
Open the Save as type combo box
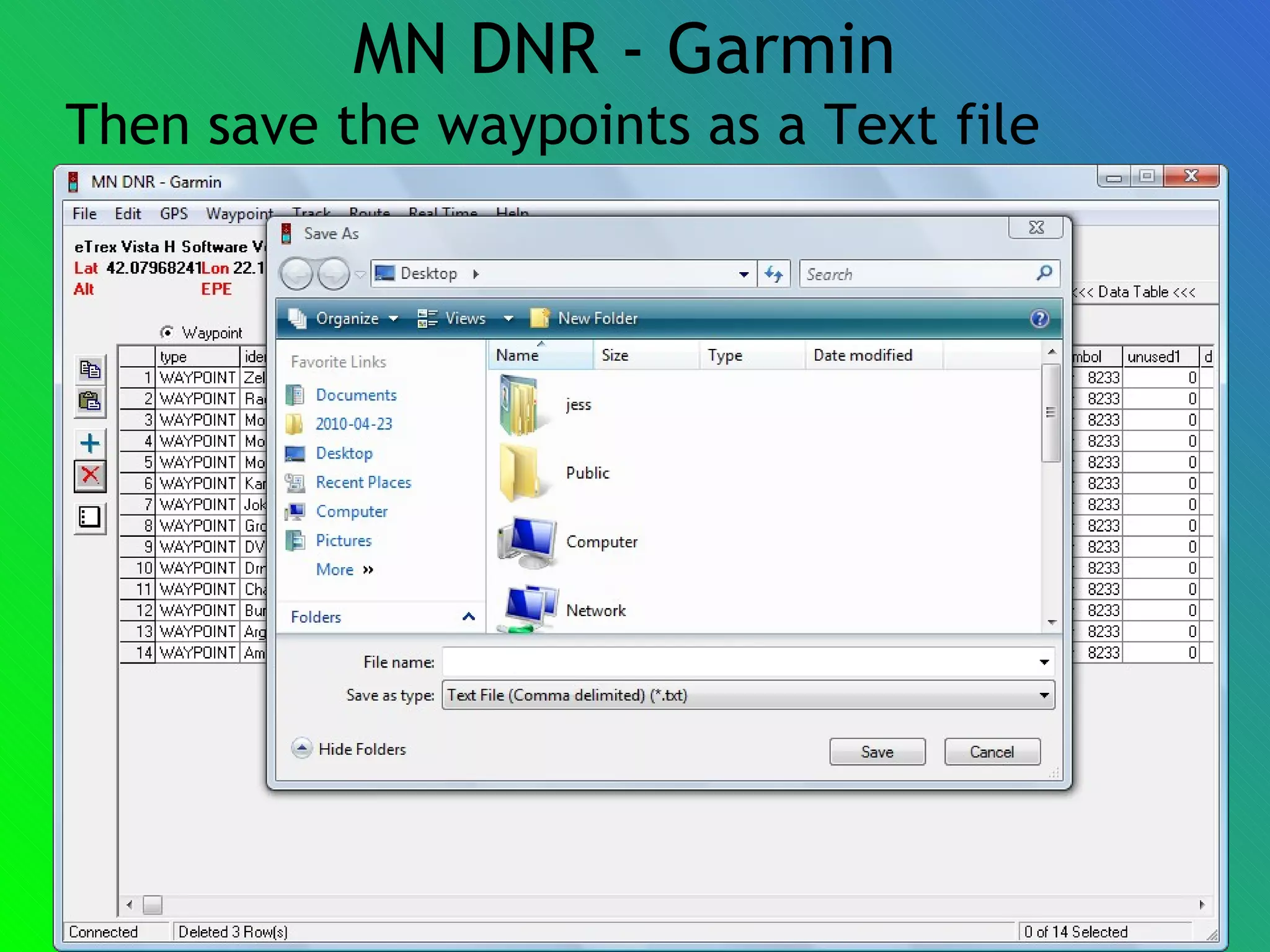tap(748, 695)
